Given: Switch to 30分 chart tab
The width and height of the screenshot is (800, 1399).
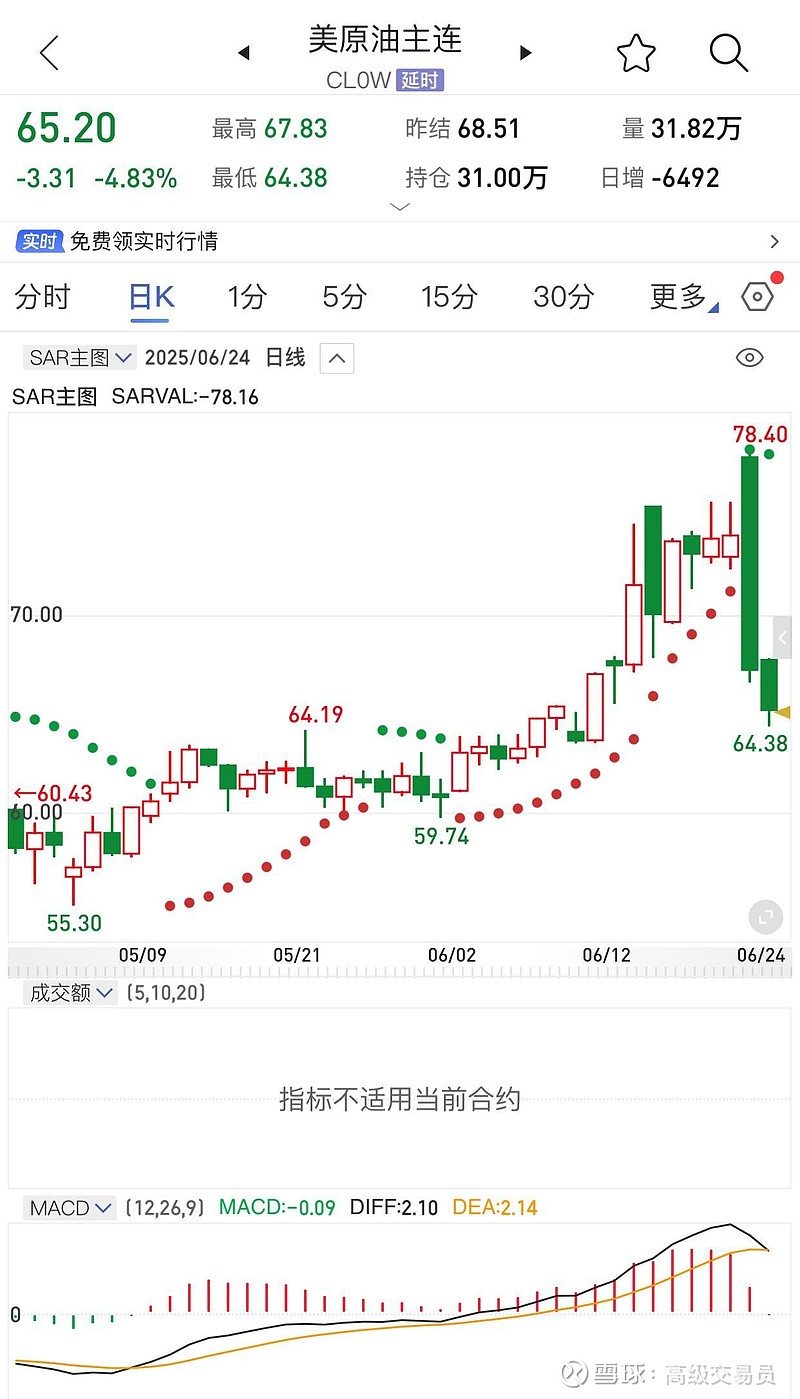Looking at the screenshot, I should coord(564,297).
